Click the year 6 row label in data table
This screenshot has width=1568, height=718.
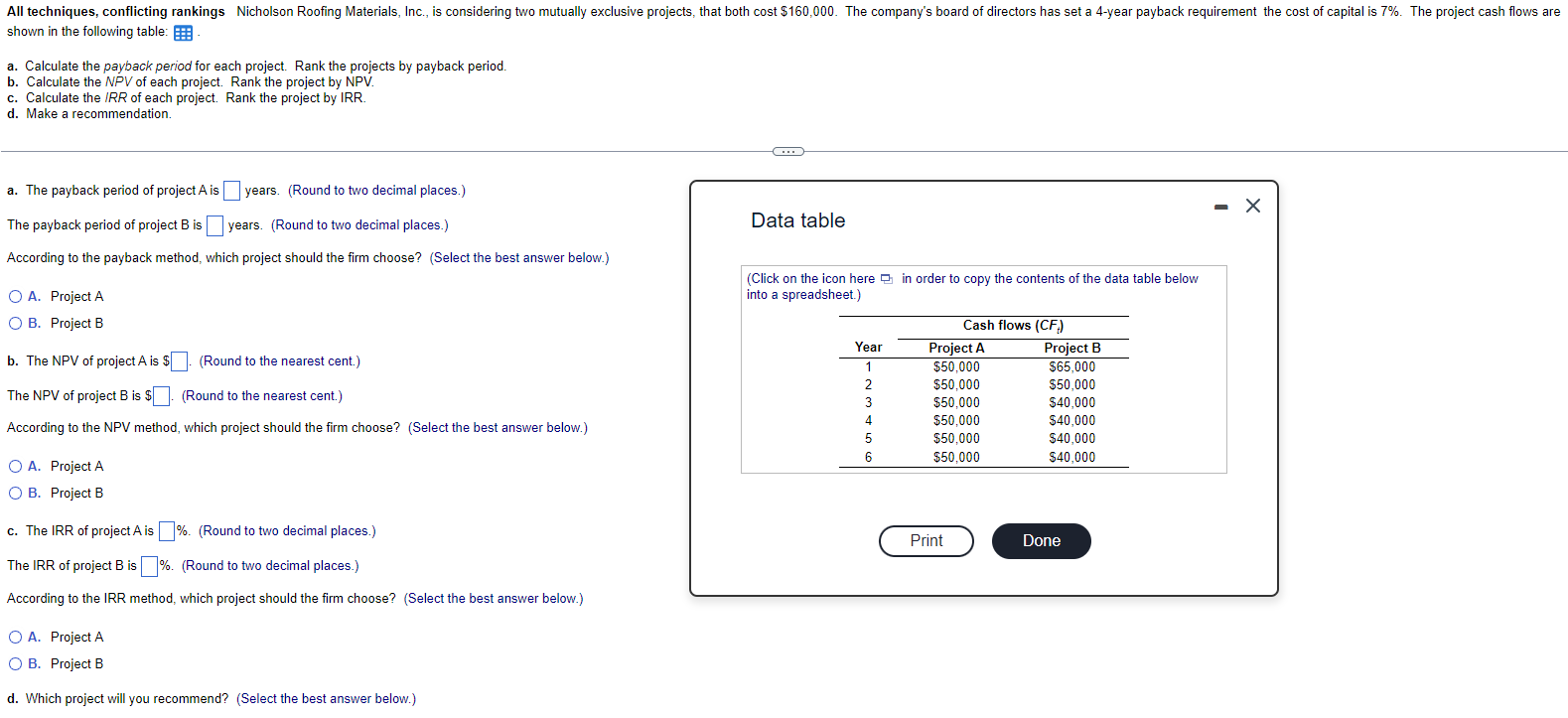click(868, 458)
